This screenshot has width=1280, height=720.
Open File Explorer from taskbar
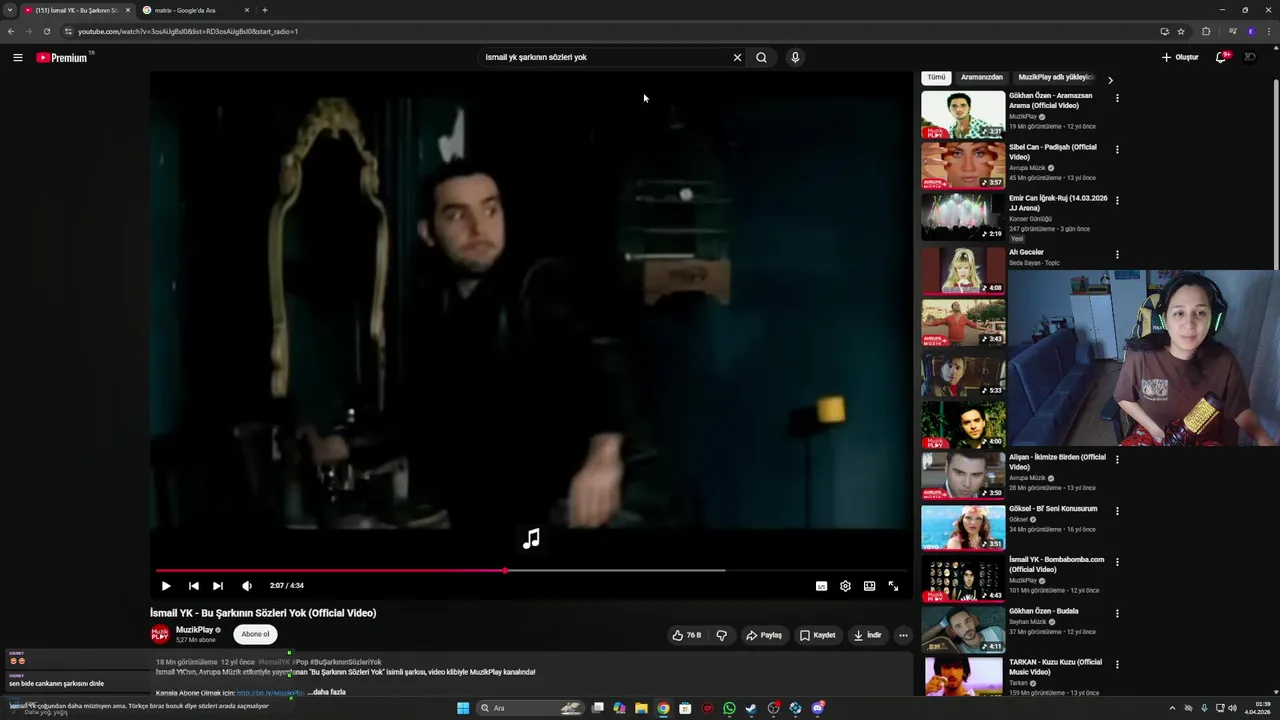pyautogui.click(x=641, y=708)
